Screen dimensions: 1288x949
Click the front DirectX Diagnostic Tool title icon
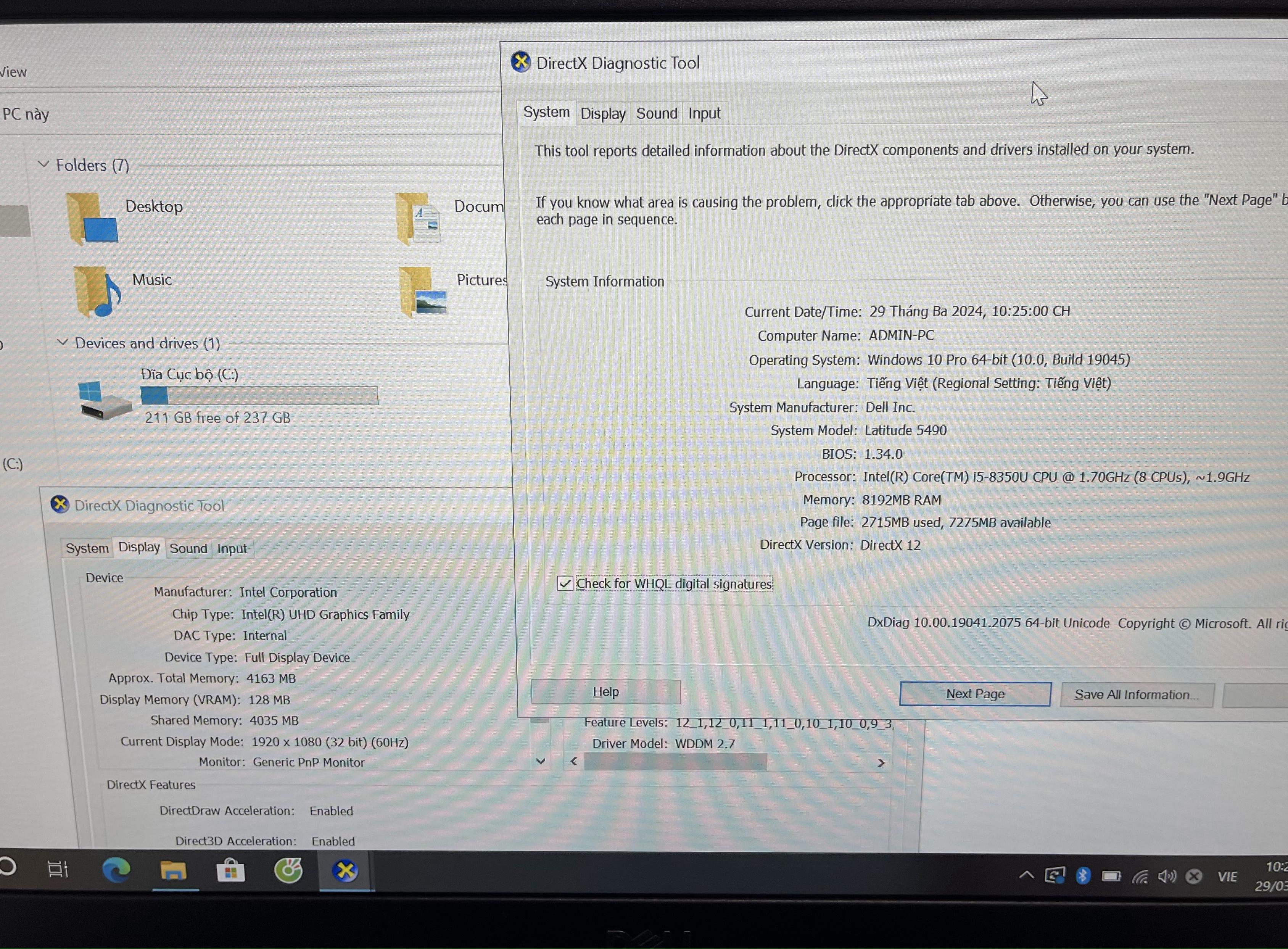521,61
